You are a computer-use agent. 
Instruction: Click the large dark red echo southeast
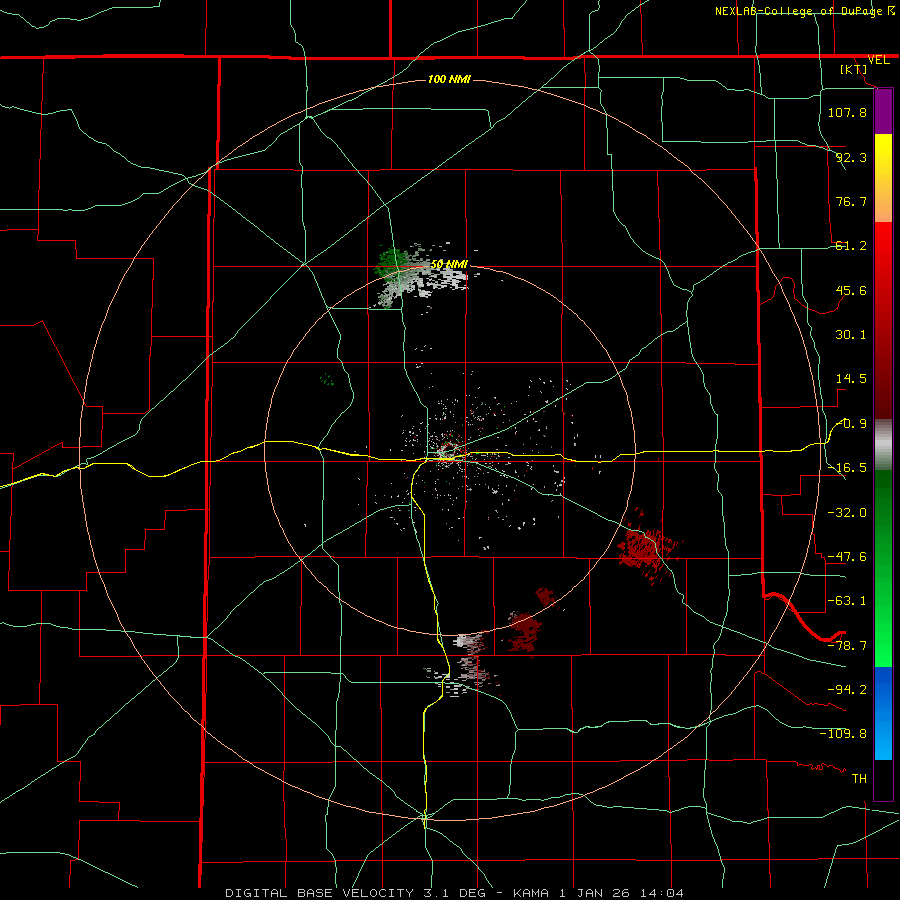tap(645, 548)
